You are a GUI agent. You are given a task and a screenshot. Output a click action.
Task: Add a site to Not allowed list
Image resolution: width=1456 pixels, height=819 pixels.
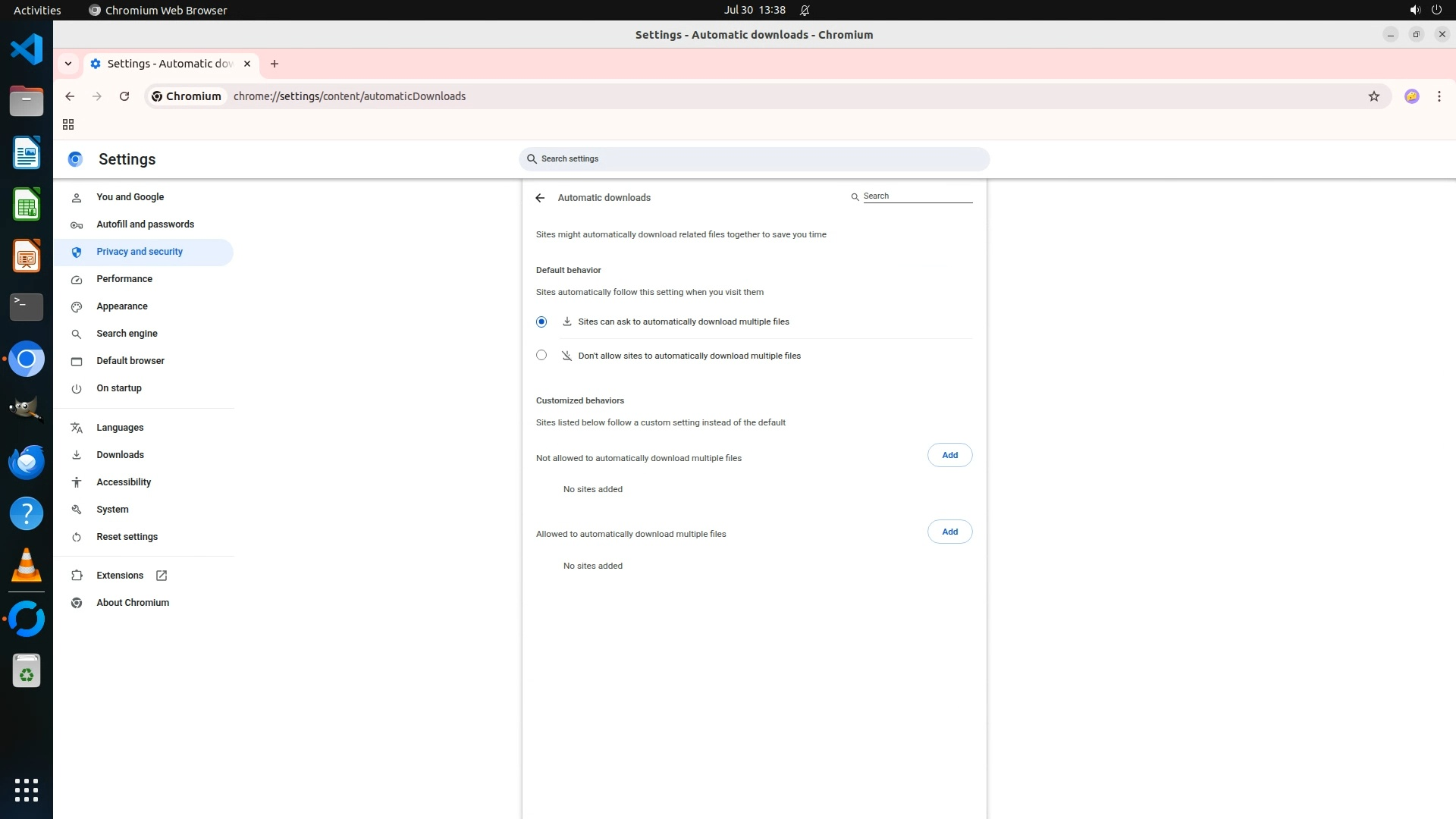click(949, 455)
